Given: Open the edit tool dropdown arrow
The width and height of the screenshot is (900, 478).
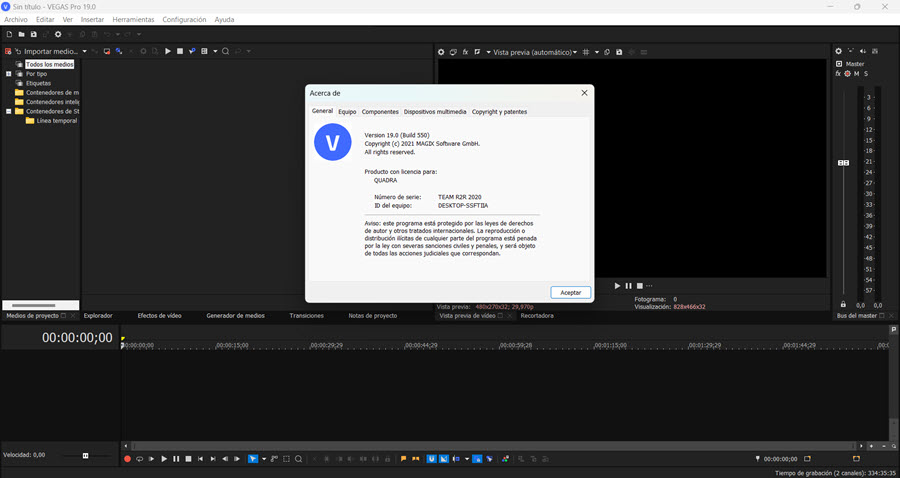Looking at the screenshot, I should [264, 459].
